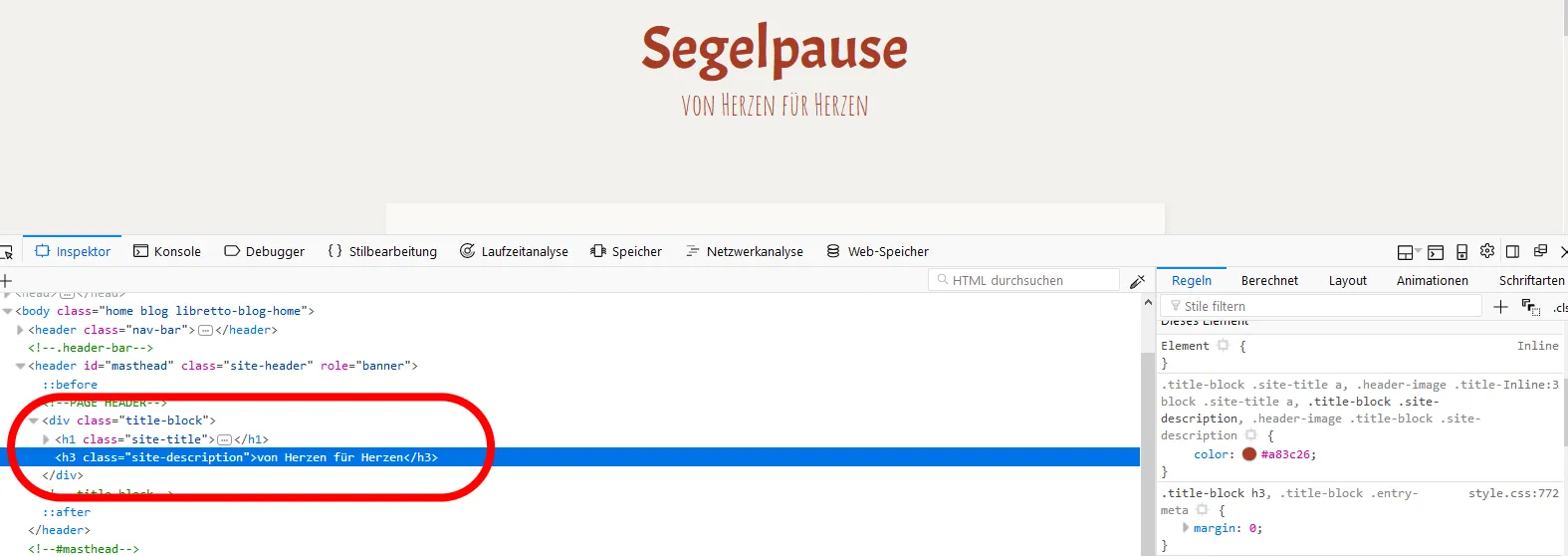The image size is (1568, 556).
Task: Toggle the sidebar dock icon
Action: point(1512,251)
